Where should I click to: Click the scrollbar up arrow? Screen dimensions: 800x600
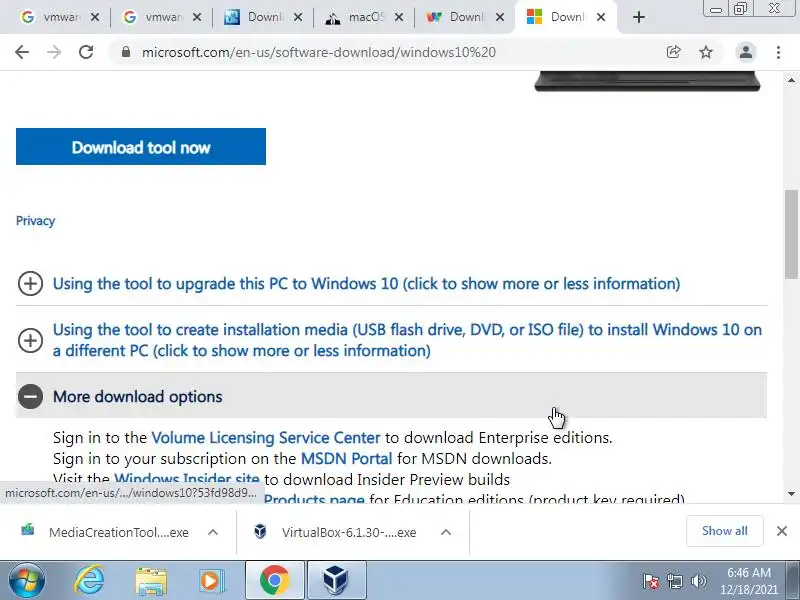pyautogui.click(x=791, y=80)
